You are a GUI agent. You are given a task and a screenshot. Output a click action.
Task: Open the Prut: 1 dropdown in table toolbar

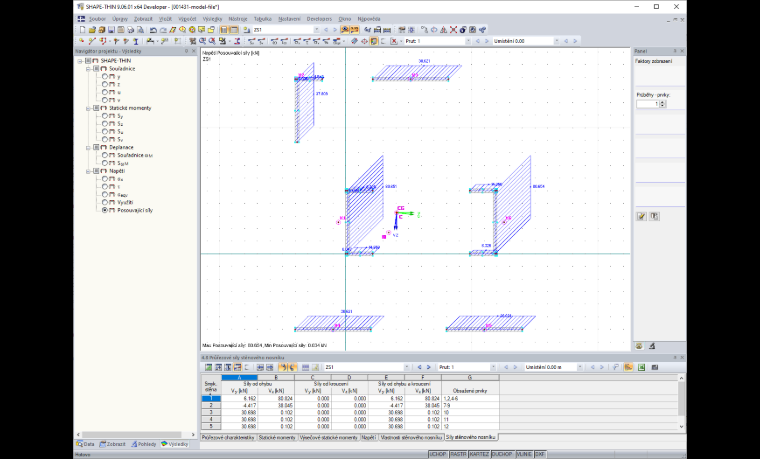pyautogui.click(x=493, y=367)
